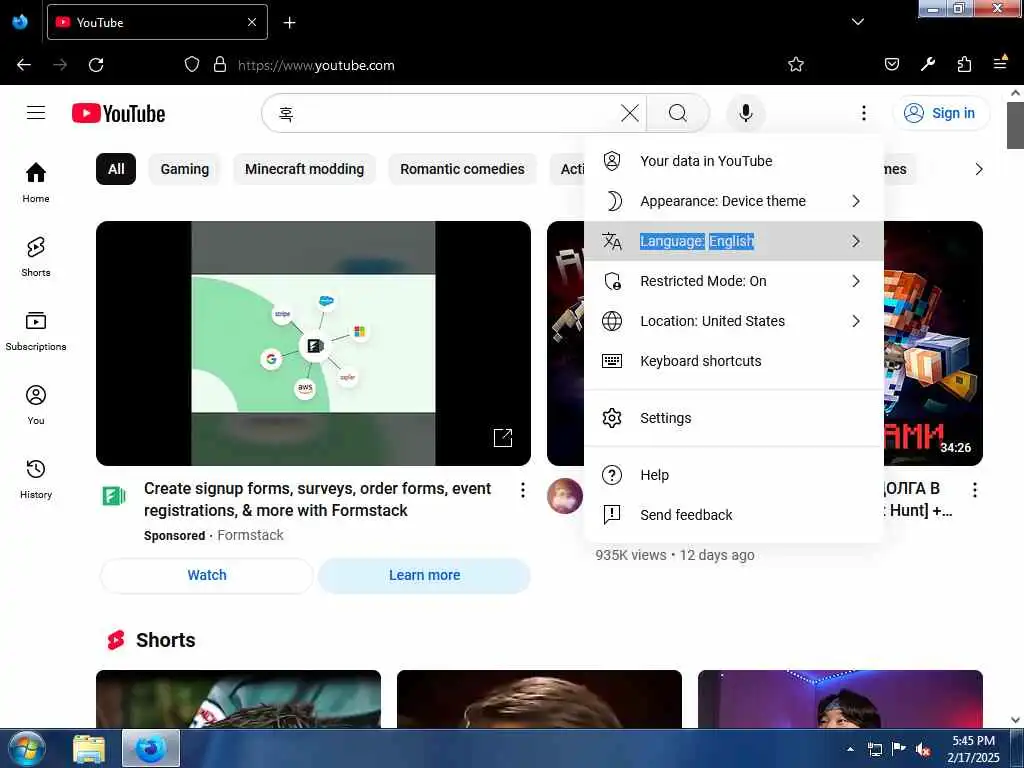1024x768 pixels.
Task: Close the YouTube tab
Action: (252, 22)
